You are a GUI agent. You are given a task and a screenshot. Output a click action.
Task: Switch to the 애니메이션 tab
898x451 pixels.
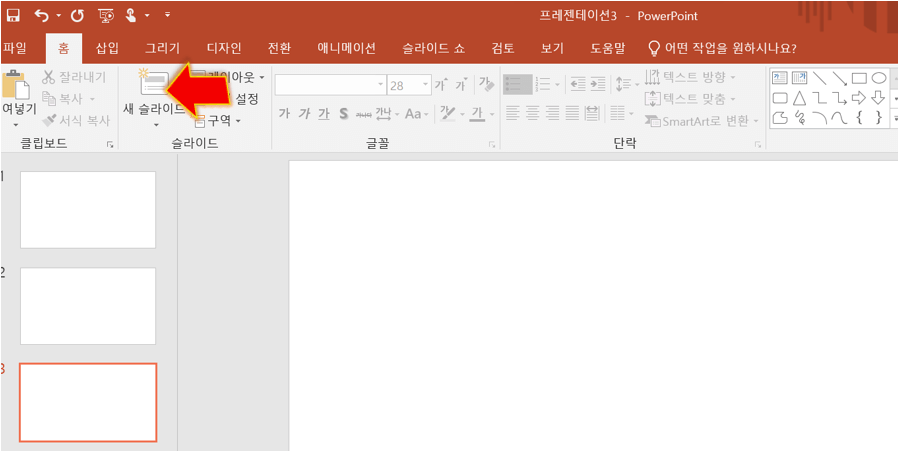pyautogui.click(x=346, y=49)
